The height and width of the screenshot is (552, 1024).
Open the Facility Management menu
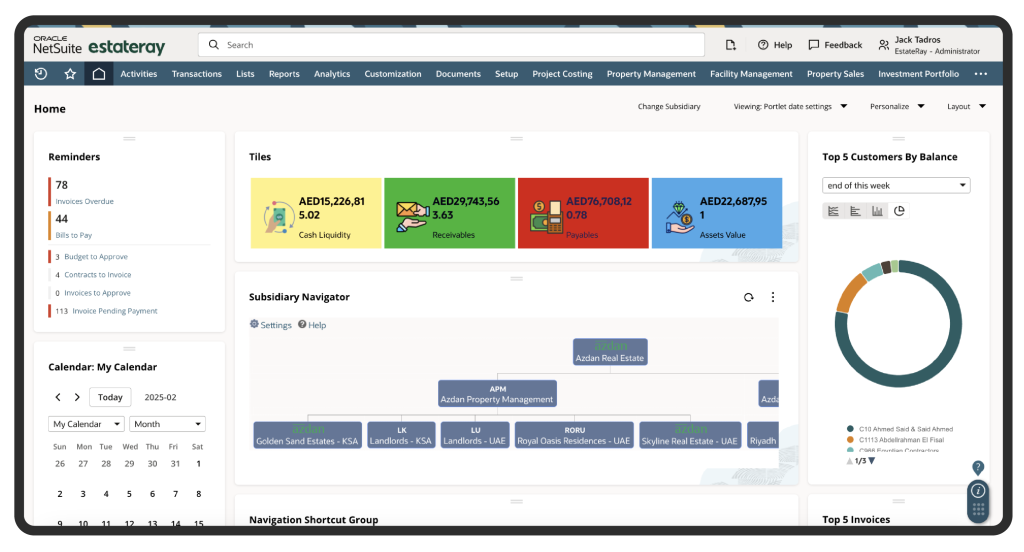click(751, 74)
